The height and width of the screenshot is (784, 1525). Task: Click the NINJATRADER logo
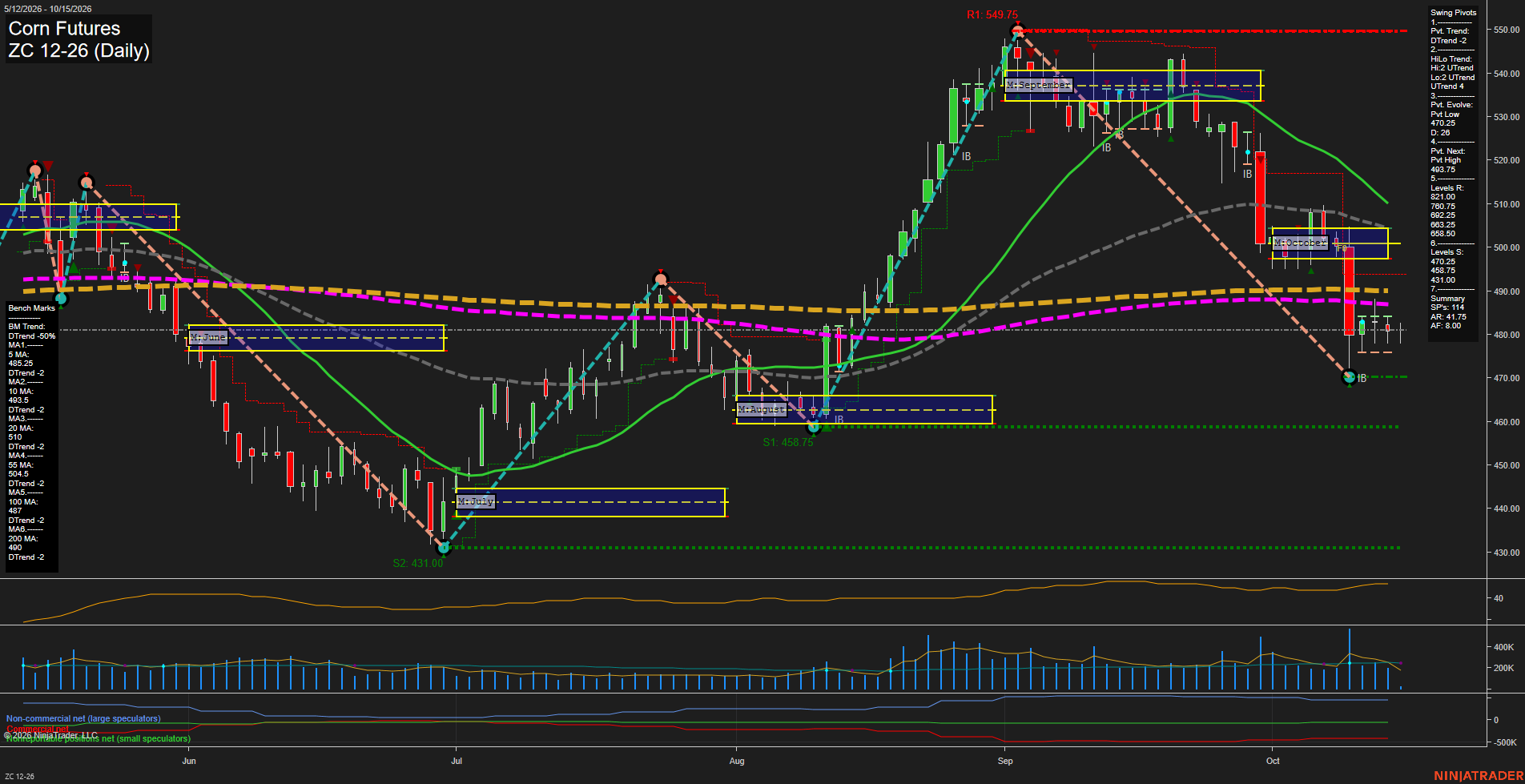(x=1477, y=776)
